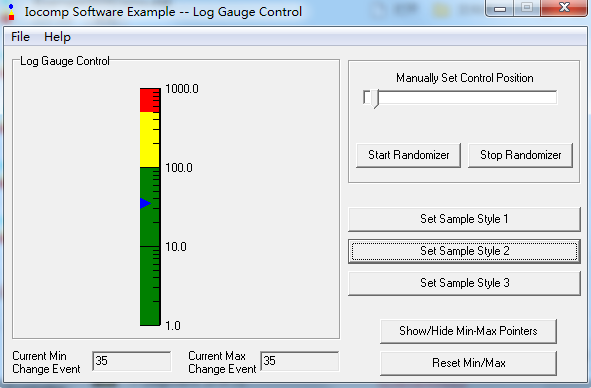Screen dimensions: 591x388
Task: Click the 1000.0 scale label
Action: click(x=182, y=89)
